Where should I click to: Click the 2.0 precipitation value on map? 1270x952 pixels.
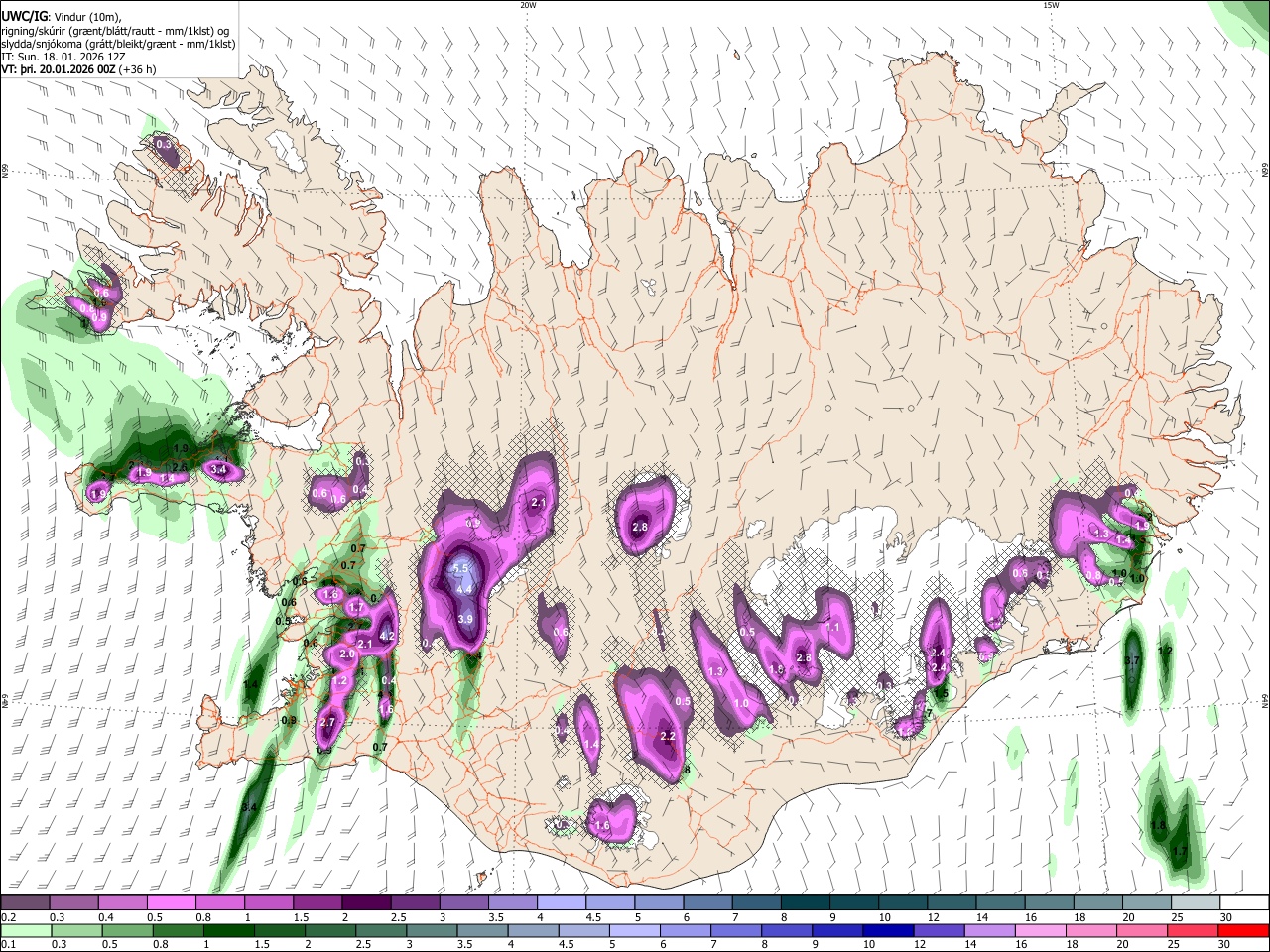coord(347,654)
